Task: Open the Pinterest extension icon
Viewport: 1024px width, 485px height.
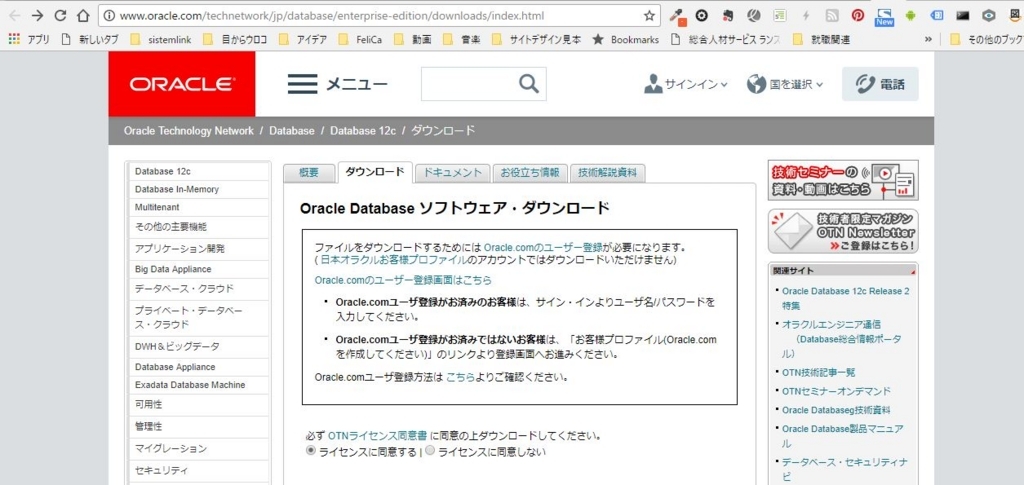Action: click(857, 16)
